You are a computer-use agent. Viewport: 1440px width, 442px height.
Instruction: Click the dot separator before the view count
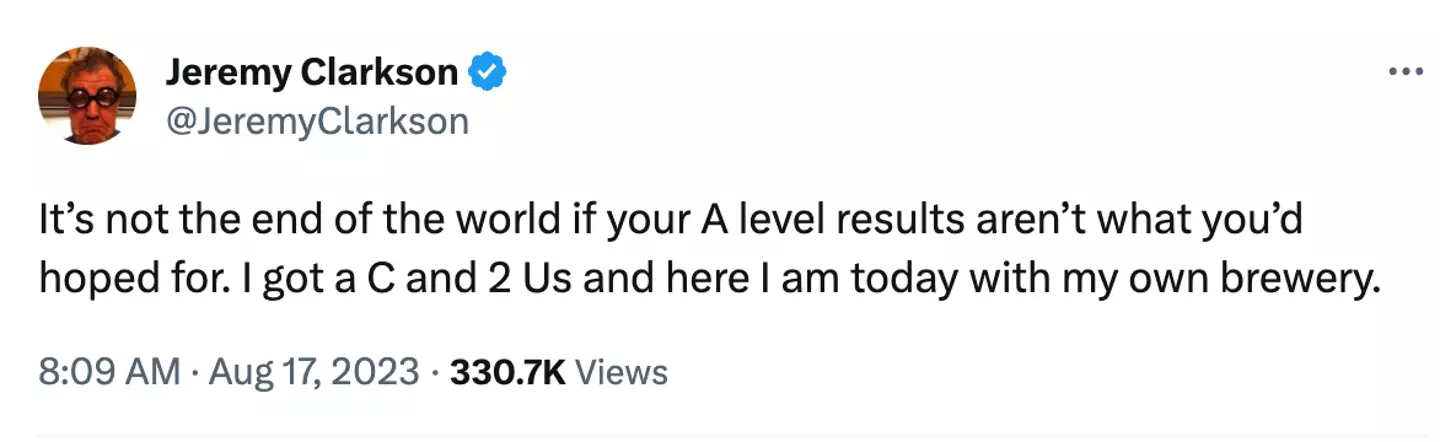(x=435, y=372)
